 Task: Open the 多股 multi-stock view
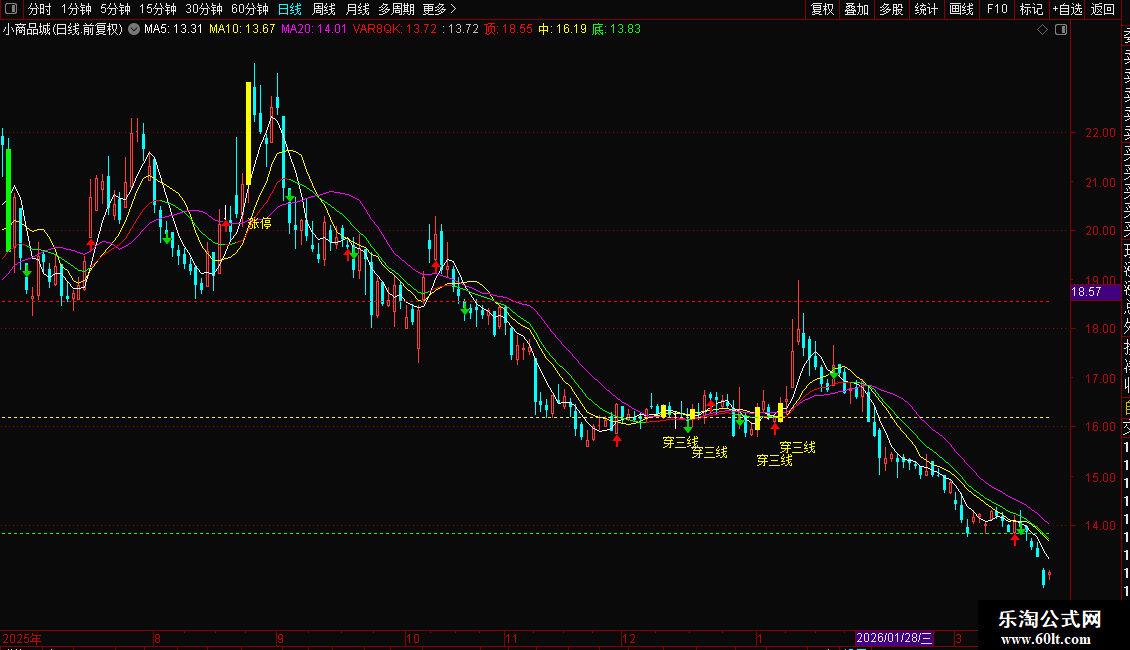click(x=891, y=9)
